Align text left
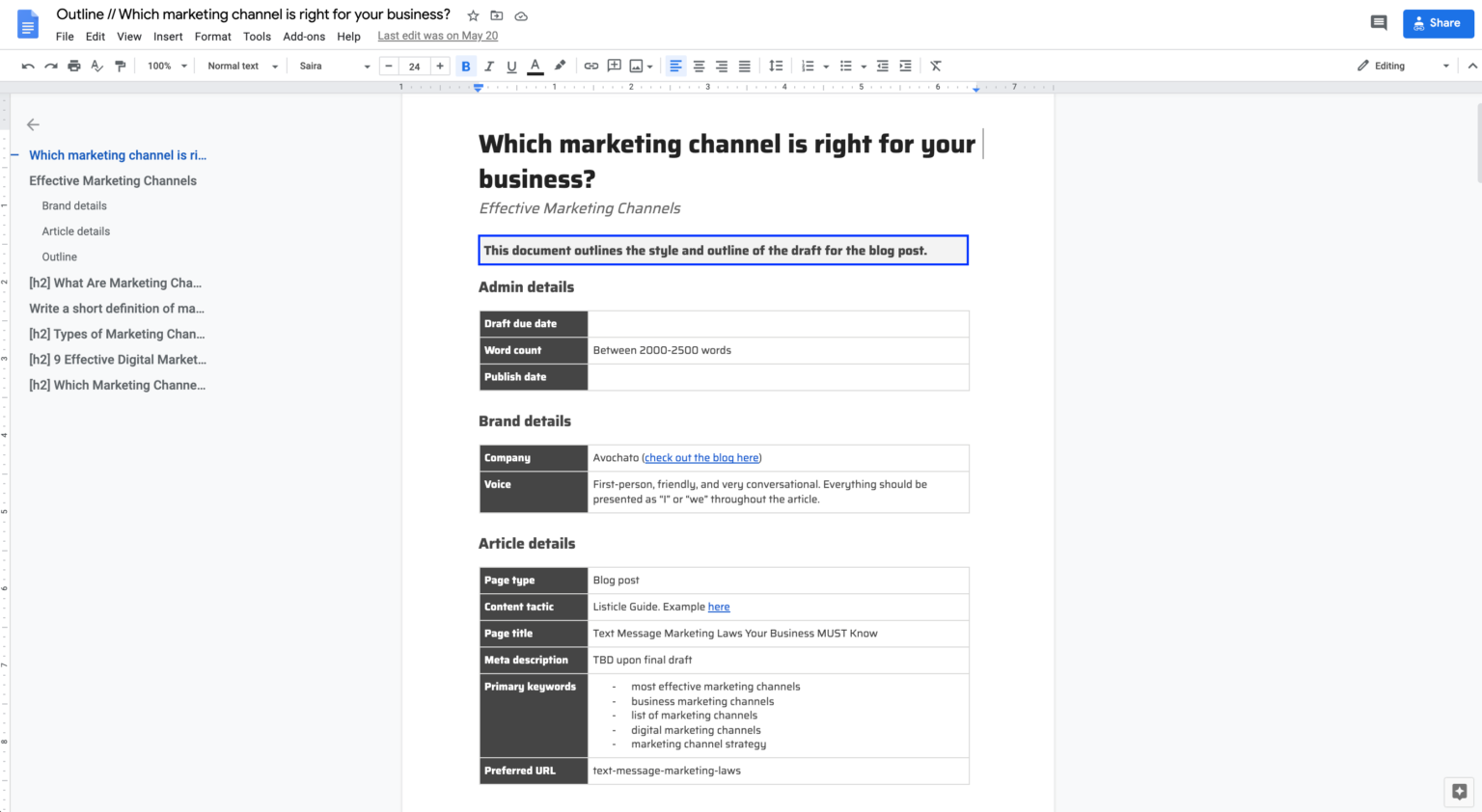Screen dimensions: 1482x812 (675, 66)
